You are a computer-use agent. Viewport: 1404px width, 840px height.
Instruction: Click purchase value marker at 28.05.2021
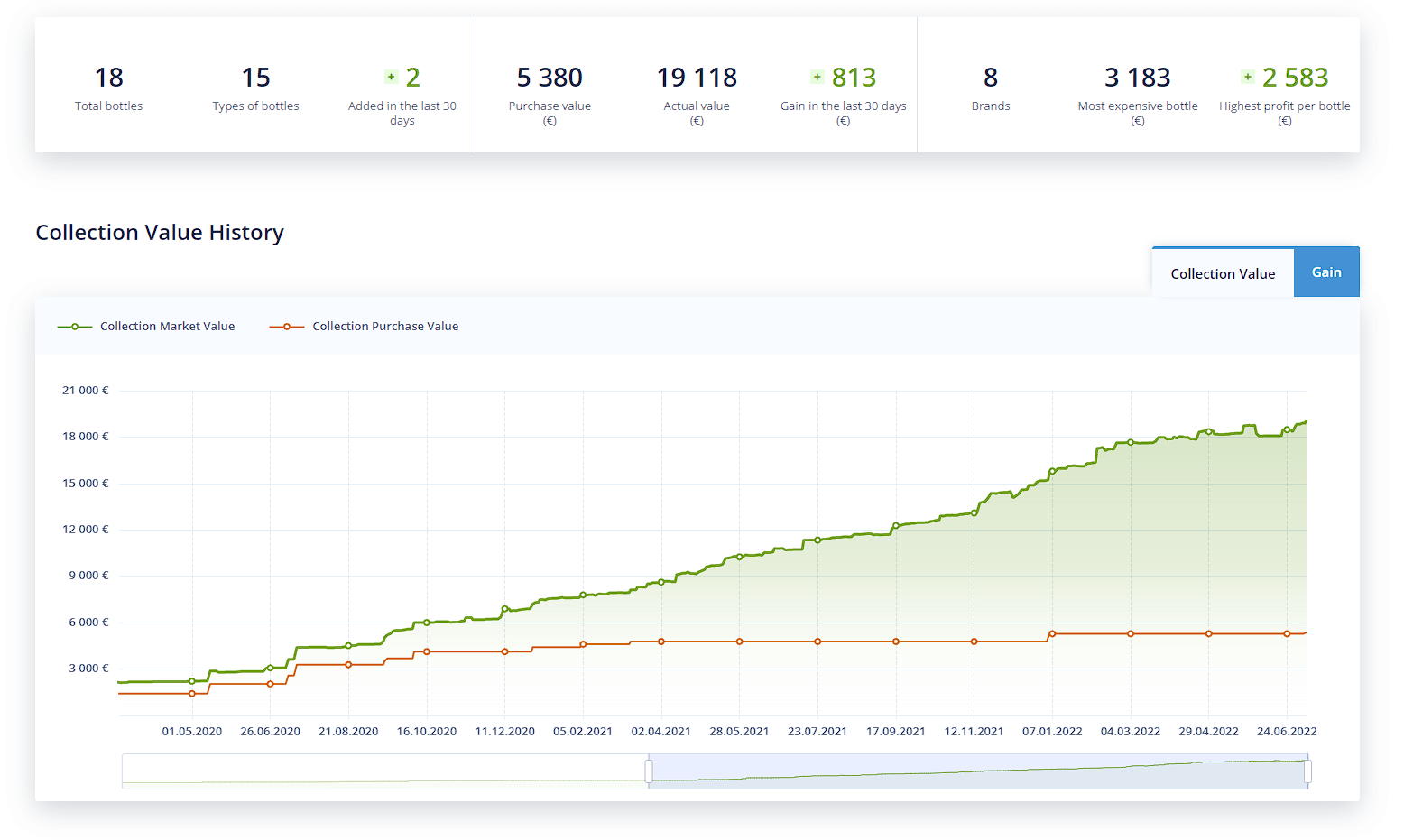[x=740, y=642]
